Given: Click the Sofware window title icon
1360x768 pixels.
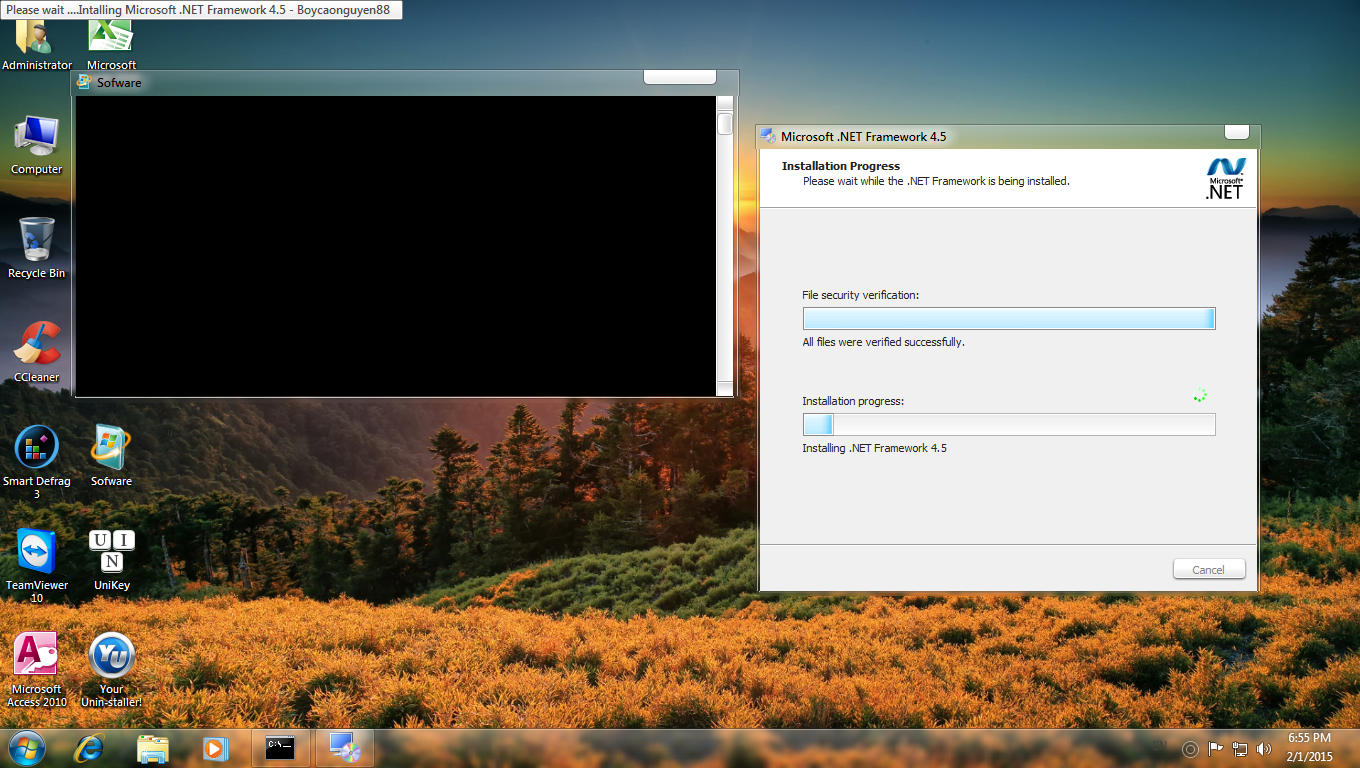Looking at the screenshot, I should tap(85, 82).
